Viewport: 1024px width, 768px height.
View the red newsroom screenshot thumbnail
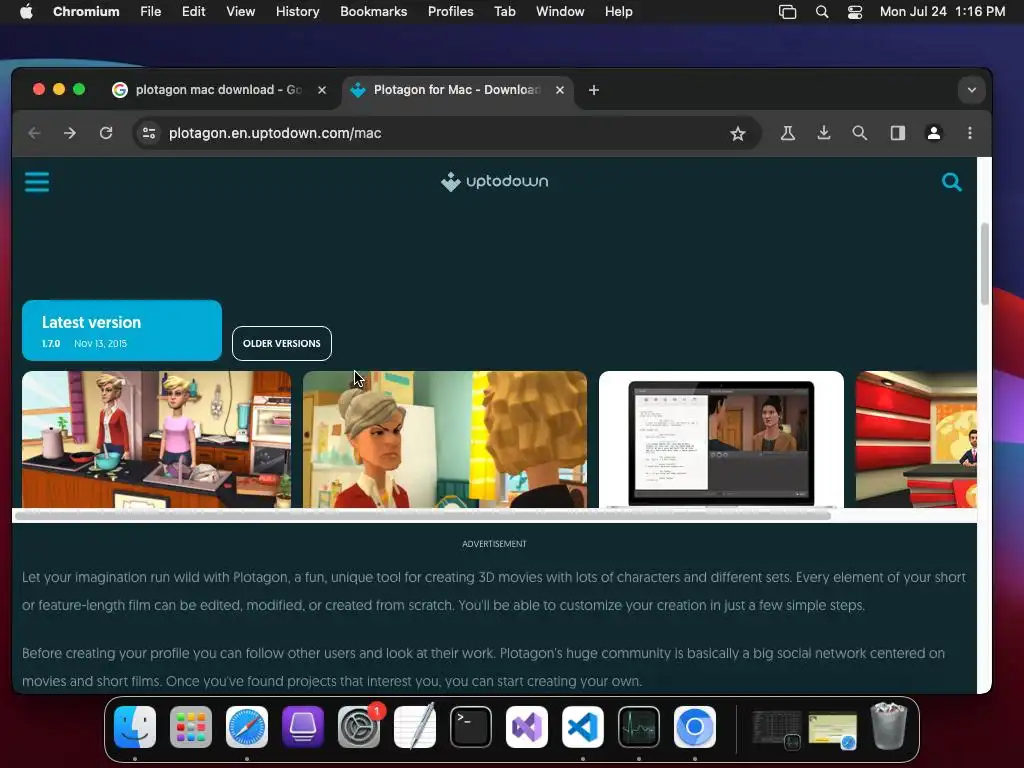916,440
